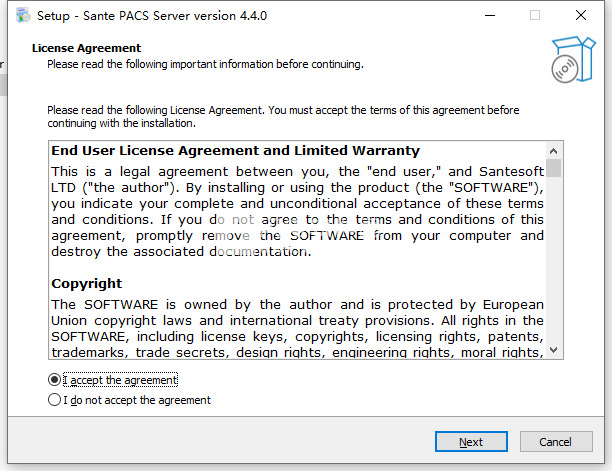
Task: Minimize the Setup window
Action: coord(489,16)
